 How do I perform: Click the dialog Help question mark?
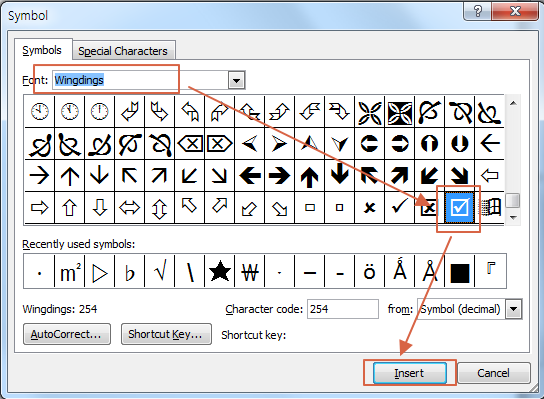tap(477, 11)
